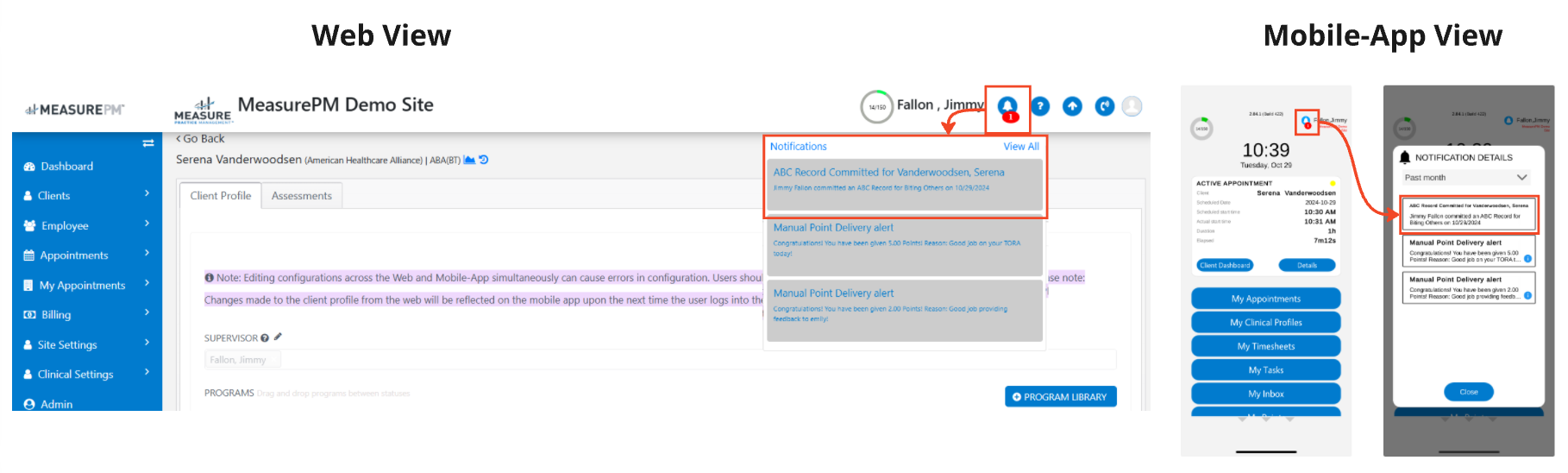Open the user avatar profile icon

click(x=1132, y=106)
